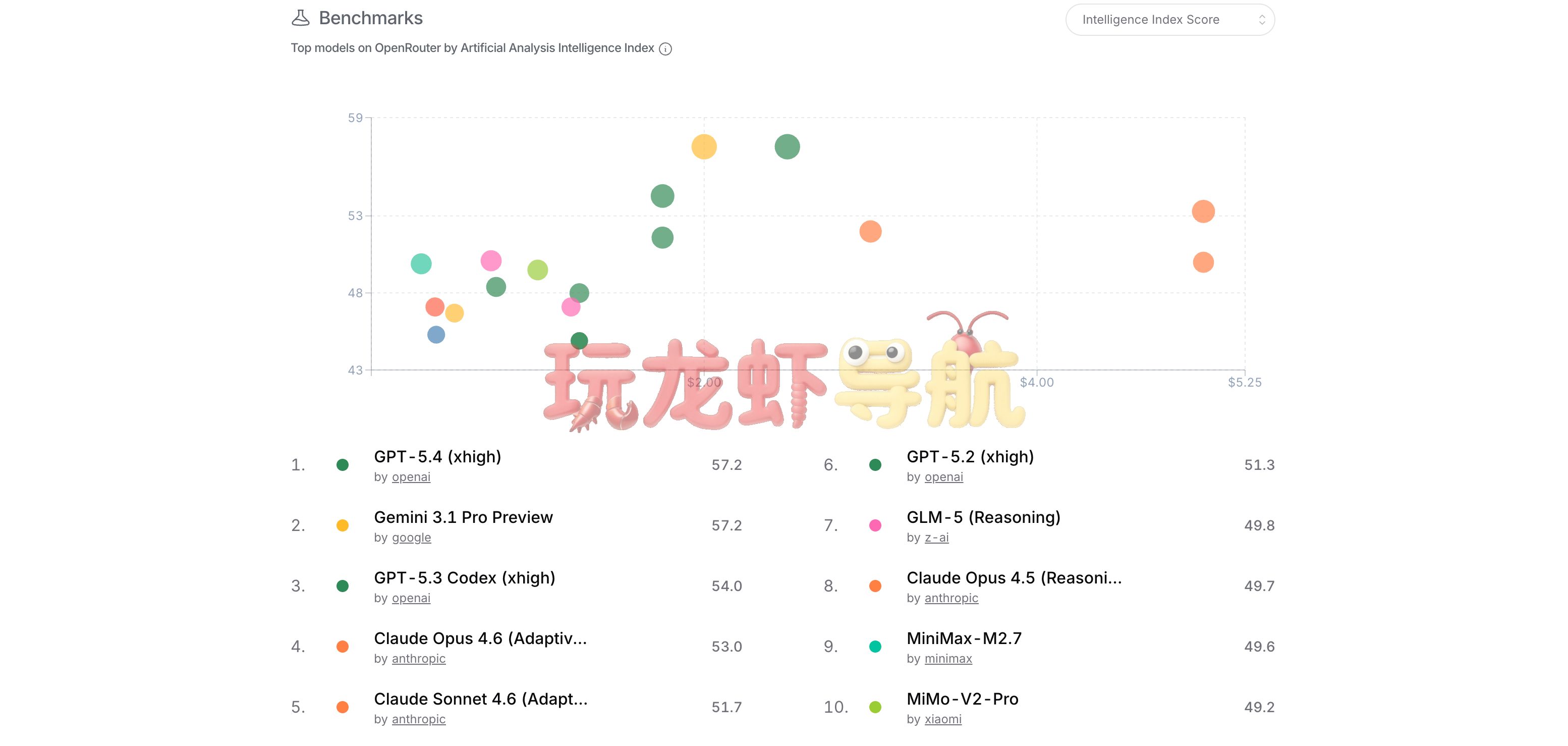Open the z-ai link under GLM-5

(936, 537)
